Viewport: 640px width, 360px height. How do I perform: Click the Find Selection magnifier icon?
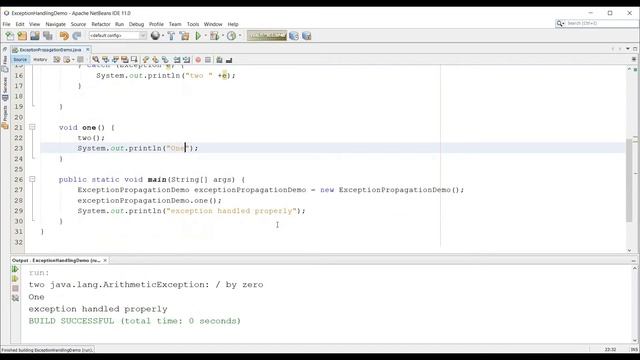(96, 60)
